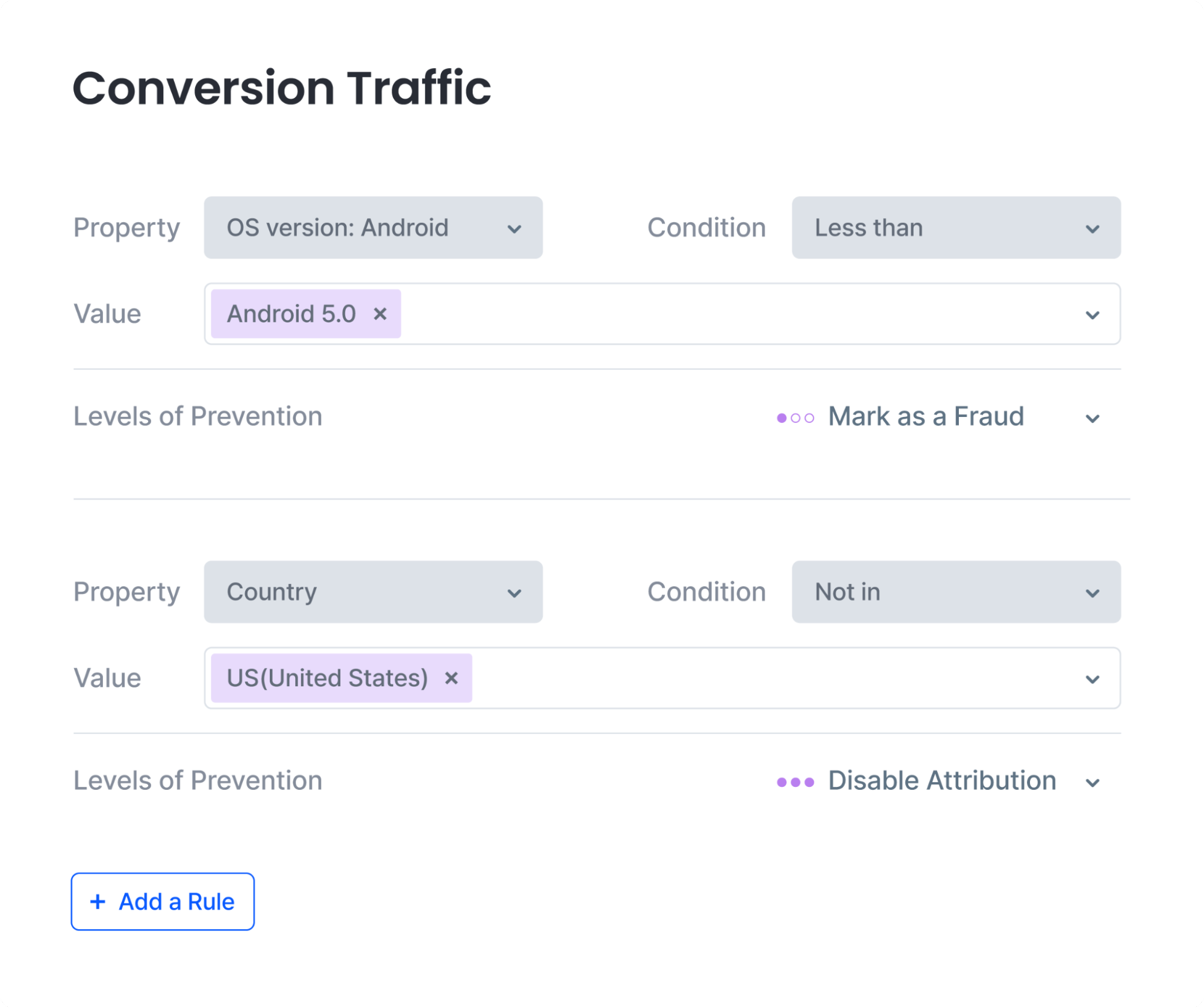Expand the Android 5.0 value field chevron

point(1092,315)
